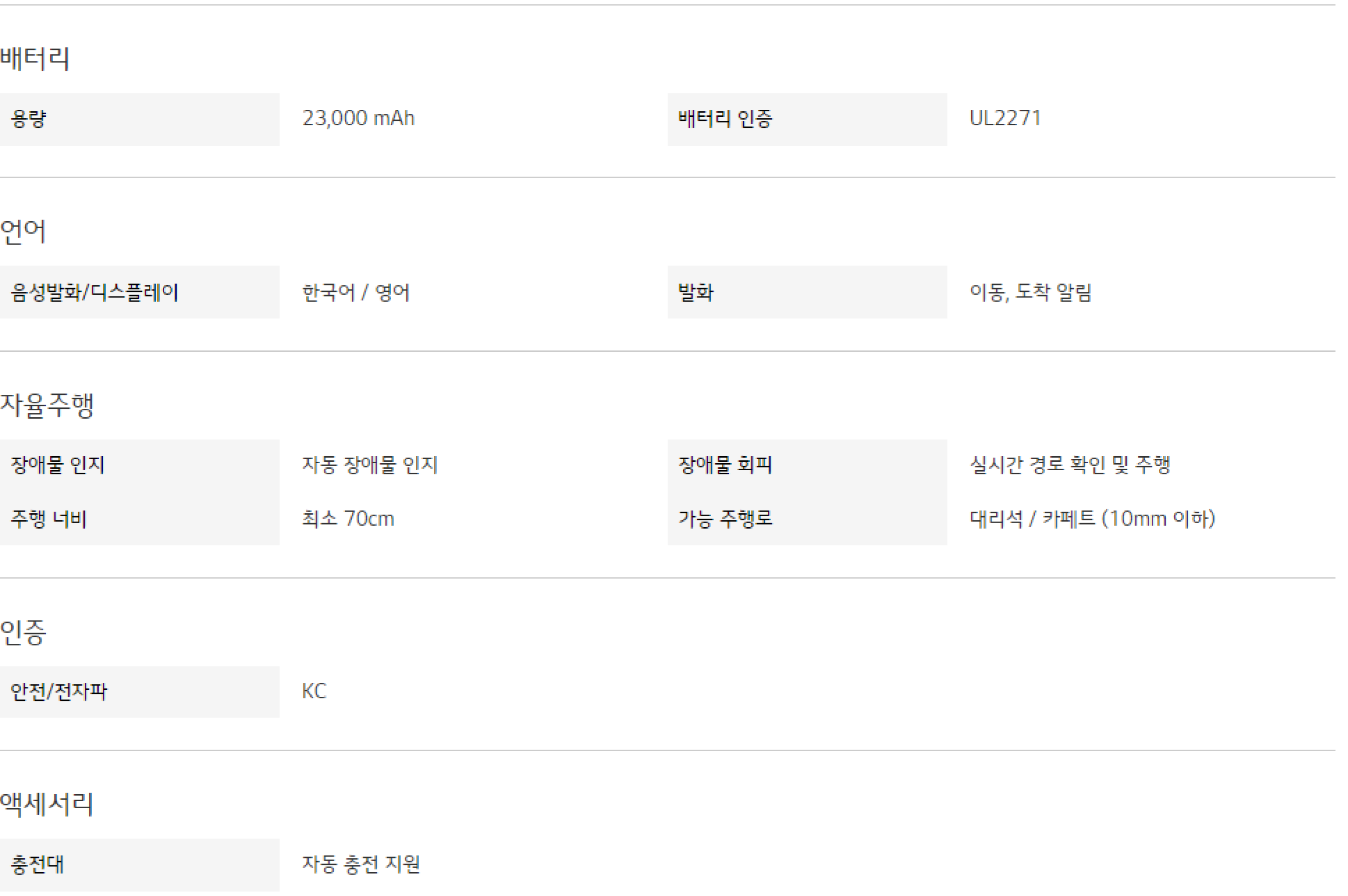Click the 이동, 도착 알림 value text
The height and width of the screenshot is (896, 1348).
[x=1030, y=293]
